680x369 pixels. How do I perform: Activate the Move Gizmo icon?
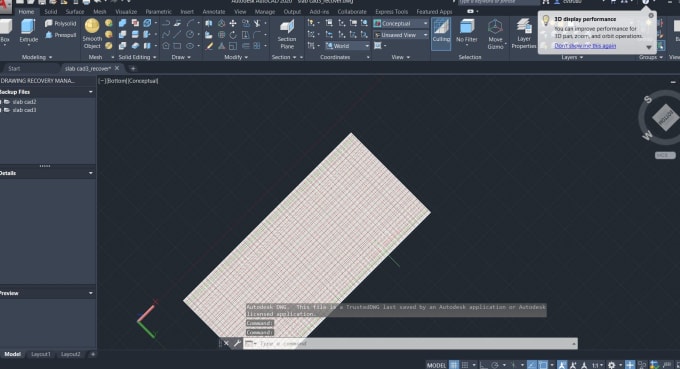tap(495, 34)
